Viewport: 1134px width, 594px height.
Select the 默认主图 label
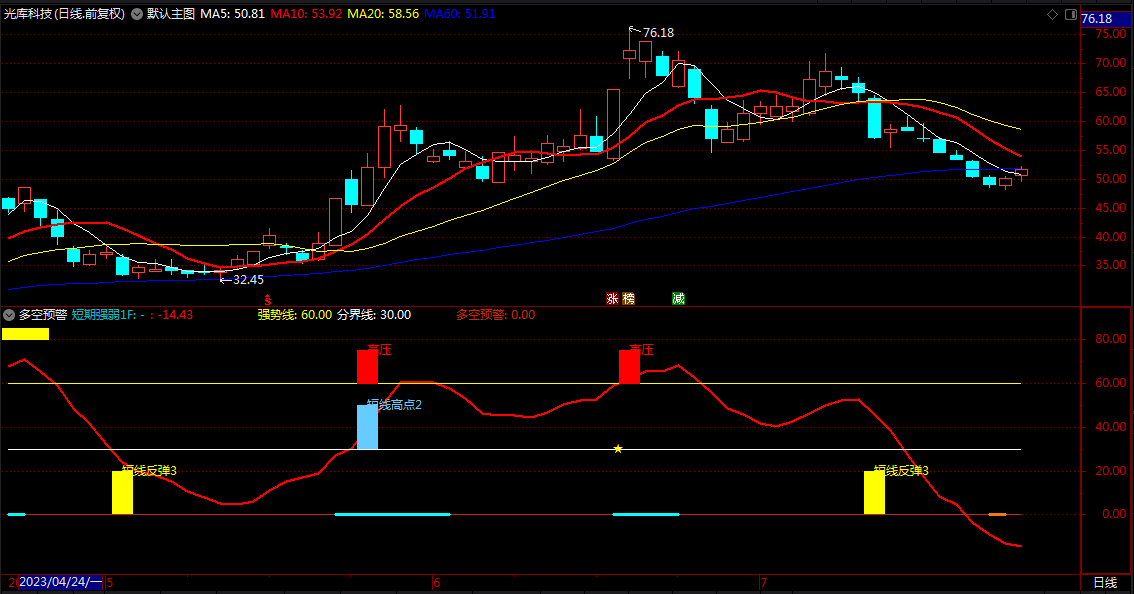[171, 14]
